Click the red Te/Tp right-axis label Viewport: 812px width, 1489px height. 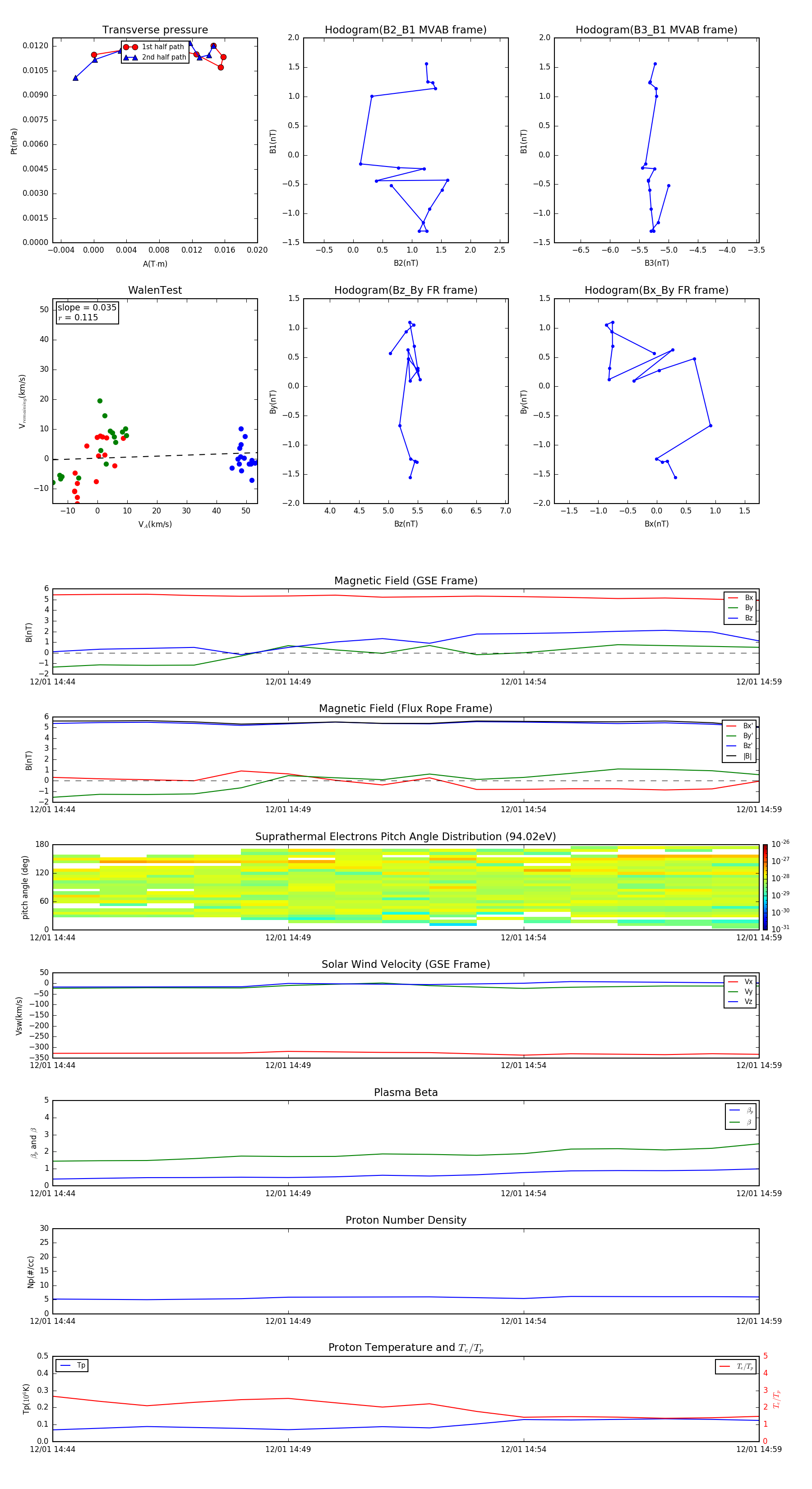[x=777, y=1399]
